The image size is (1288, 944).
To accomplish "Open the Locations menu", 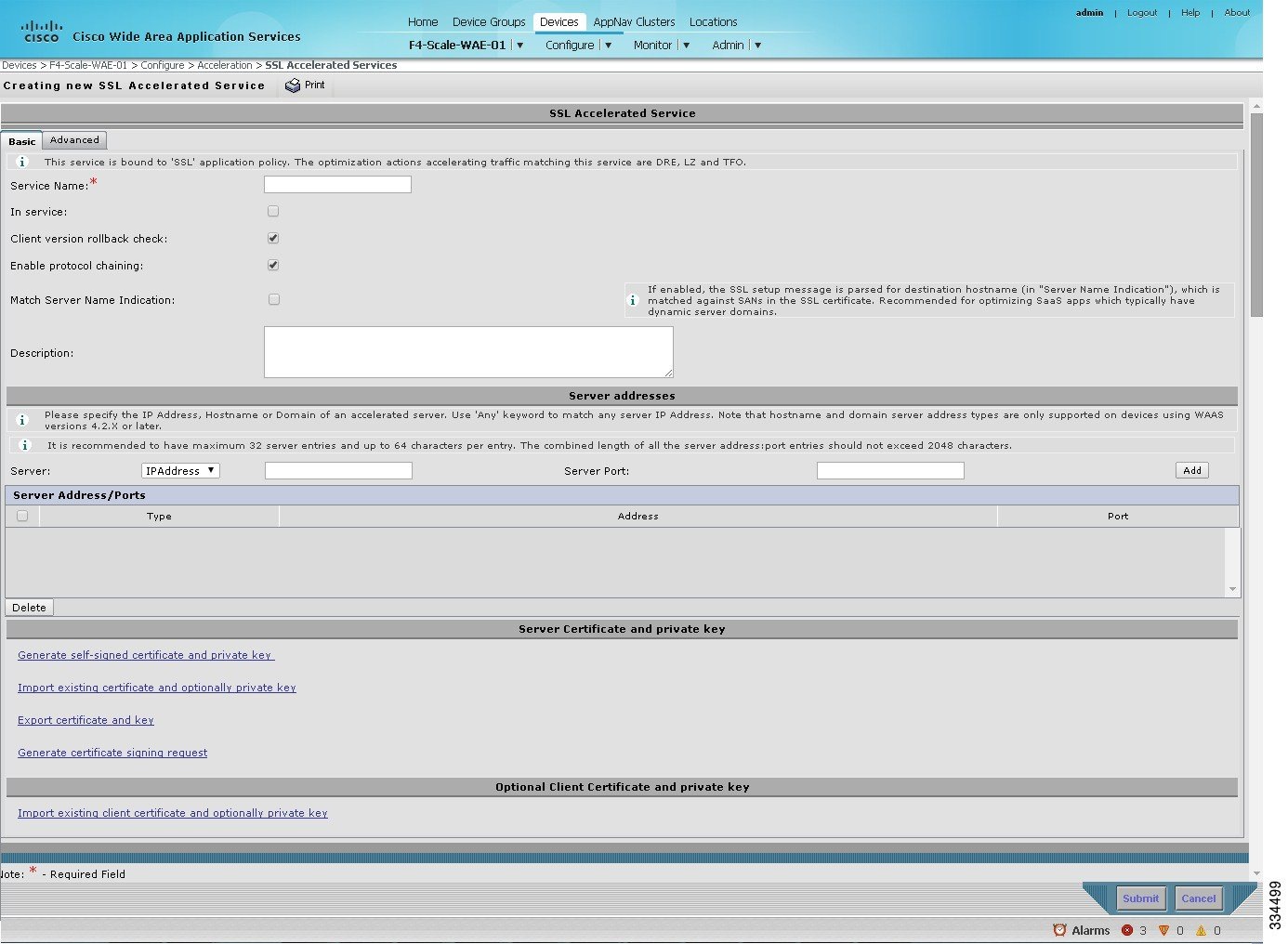I will pos(714,21).
